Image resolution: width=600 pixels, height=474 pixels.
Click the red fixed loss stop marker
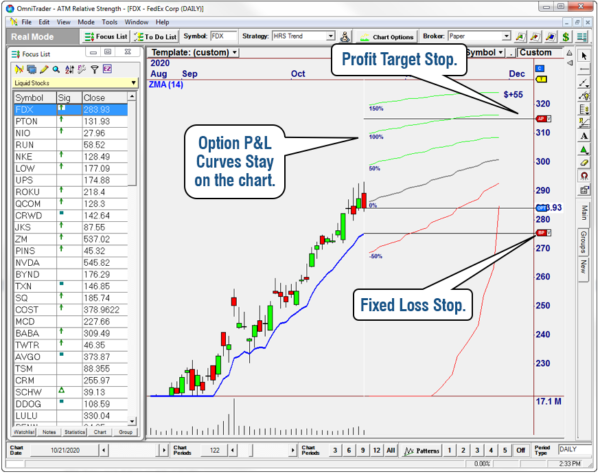click(541, 234)
